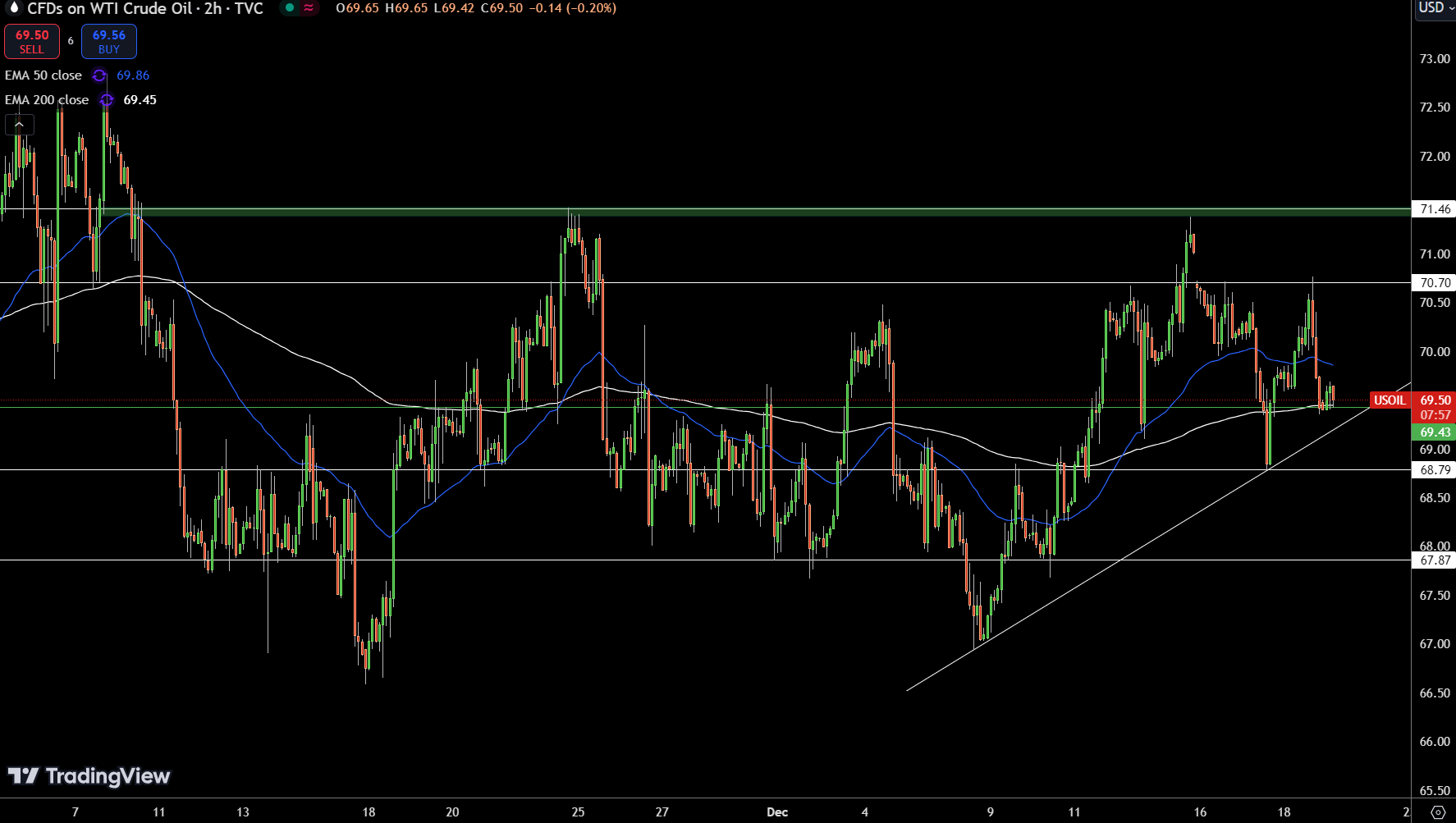Click the EMA 50 refresh icon
This screenshot has width=1456, height=823.
99,75
